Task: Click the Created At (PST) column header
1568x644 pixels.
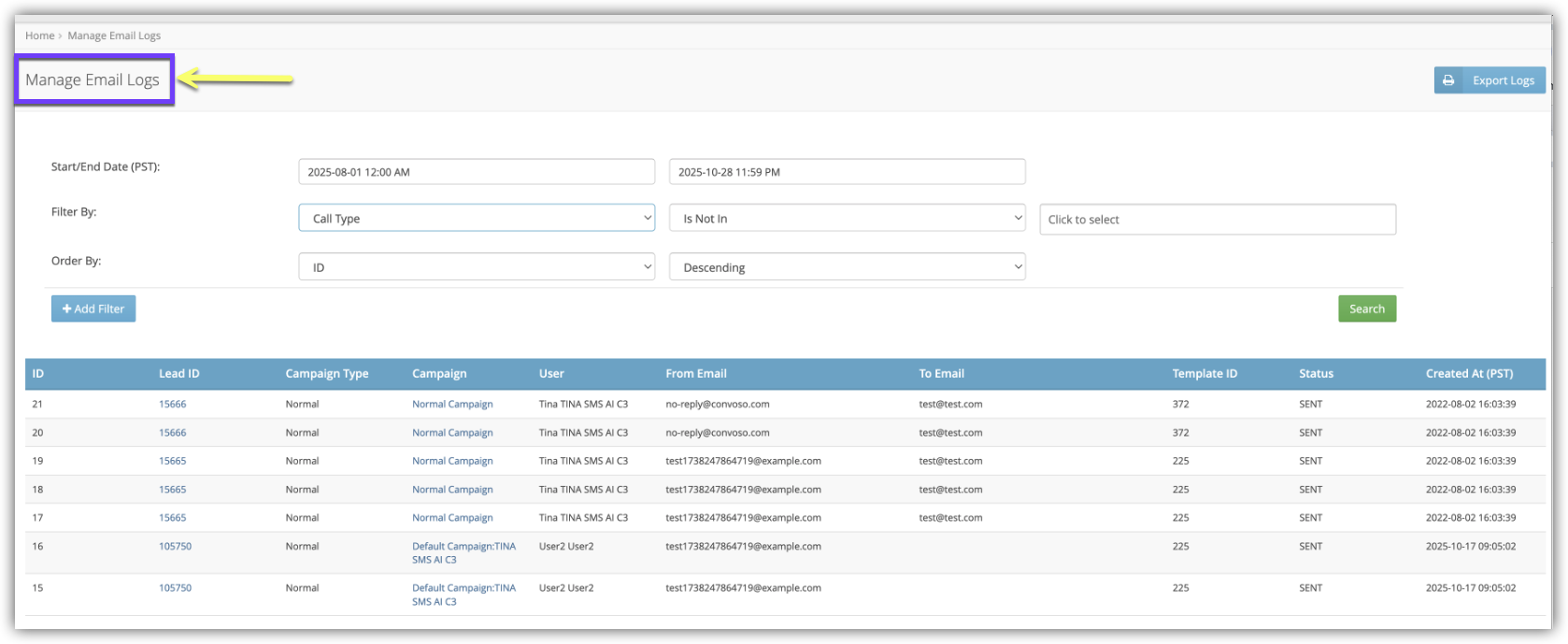Action: (1468, 374)
